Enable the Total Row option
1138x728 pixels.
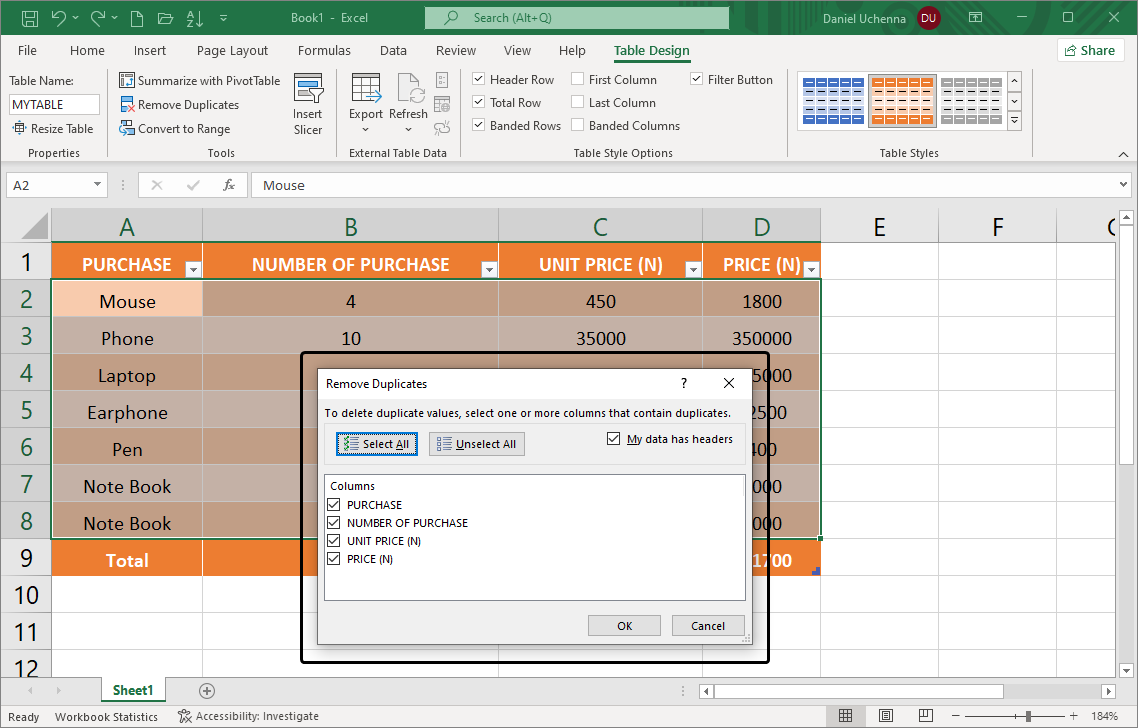coord(479,102)
